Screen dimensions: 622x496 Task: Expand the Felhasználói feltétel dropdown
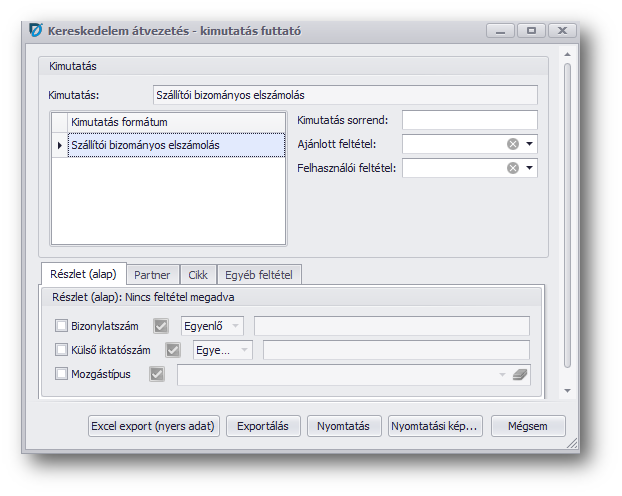pyautogui.click(x=530, y=168)
